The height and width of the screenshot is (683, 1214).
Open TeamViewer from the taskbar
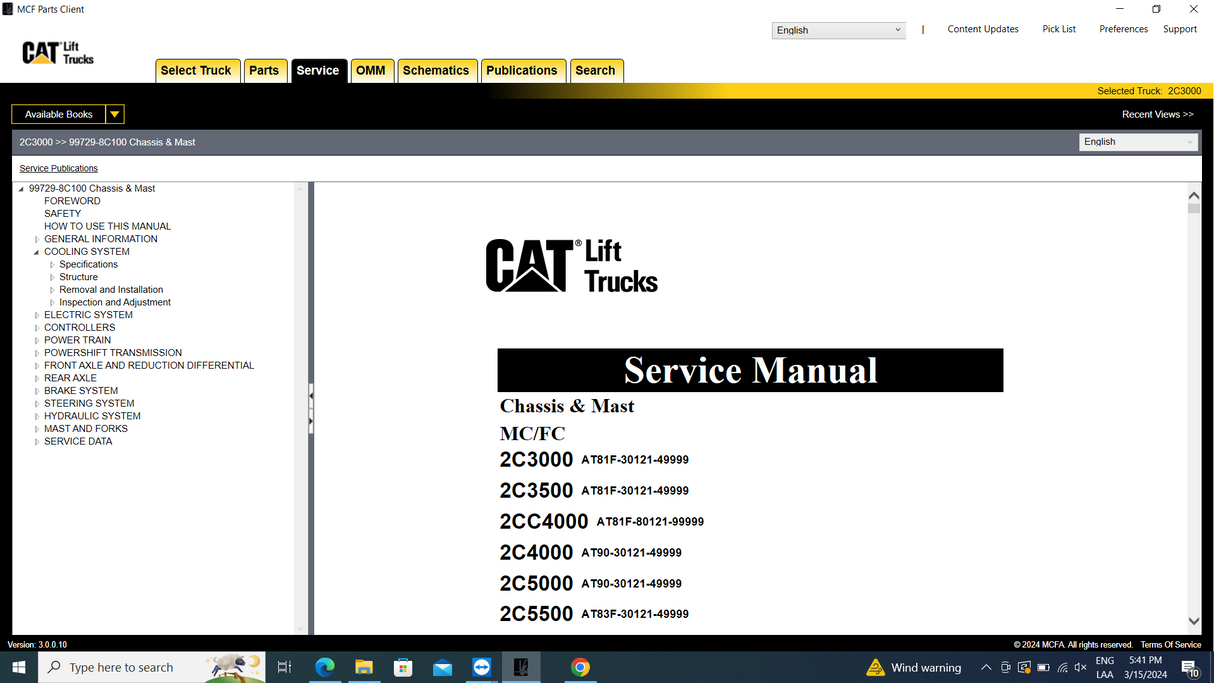(481, 667)
